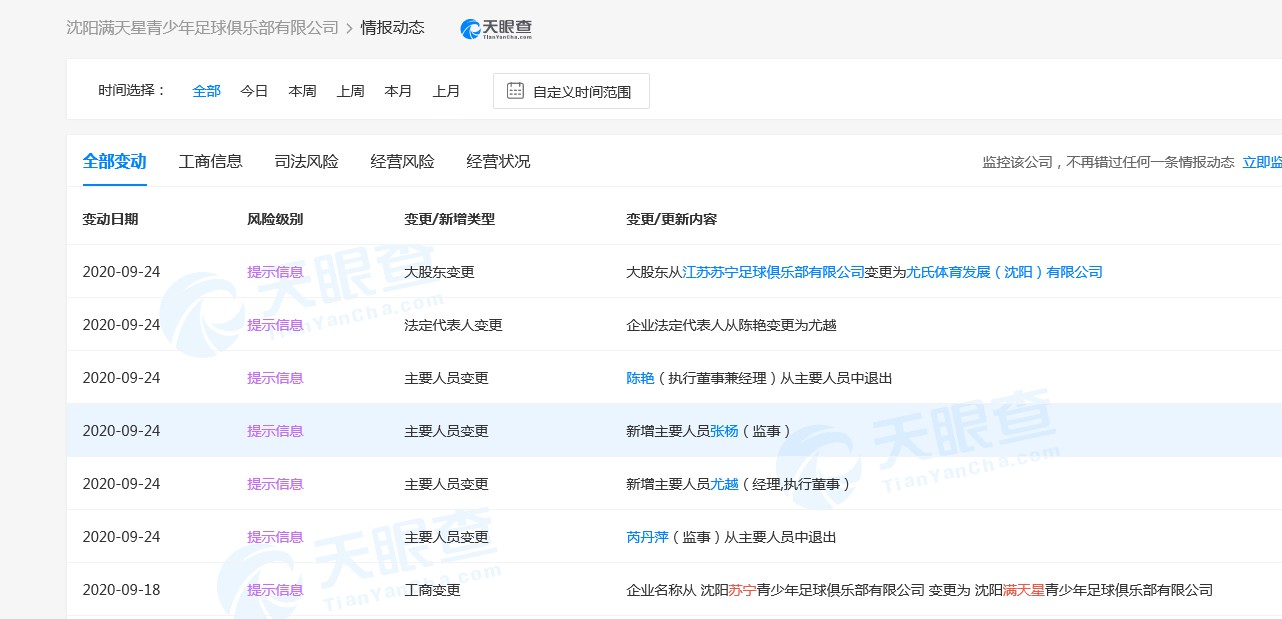This screenshot has height=619, width=1282.
Task: Switch to the 工商信息 tab
Action: click(x=211, y=162)
